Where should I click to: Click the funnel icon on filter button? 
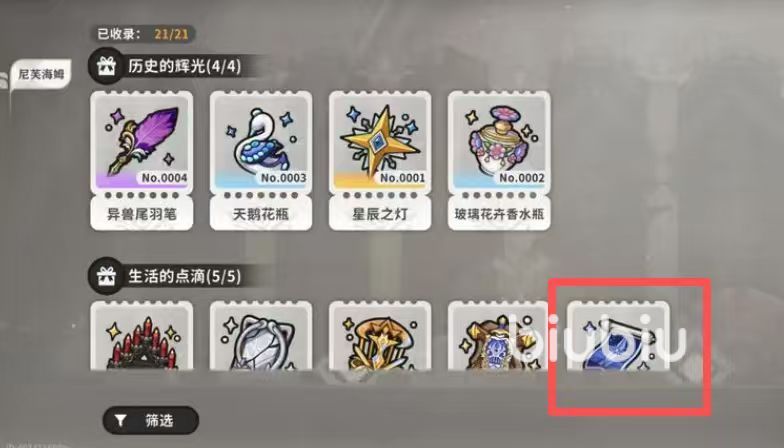click(x=120, y=420)
